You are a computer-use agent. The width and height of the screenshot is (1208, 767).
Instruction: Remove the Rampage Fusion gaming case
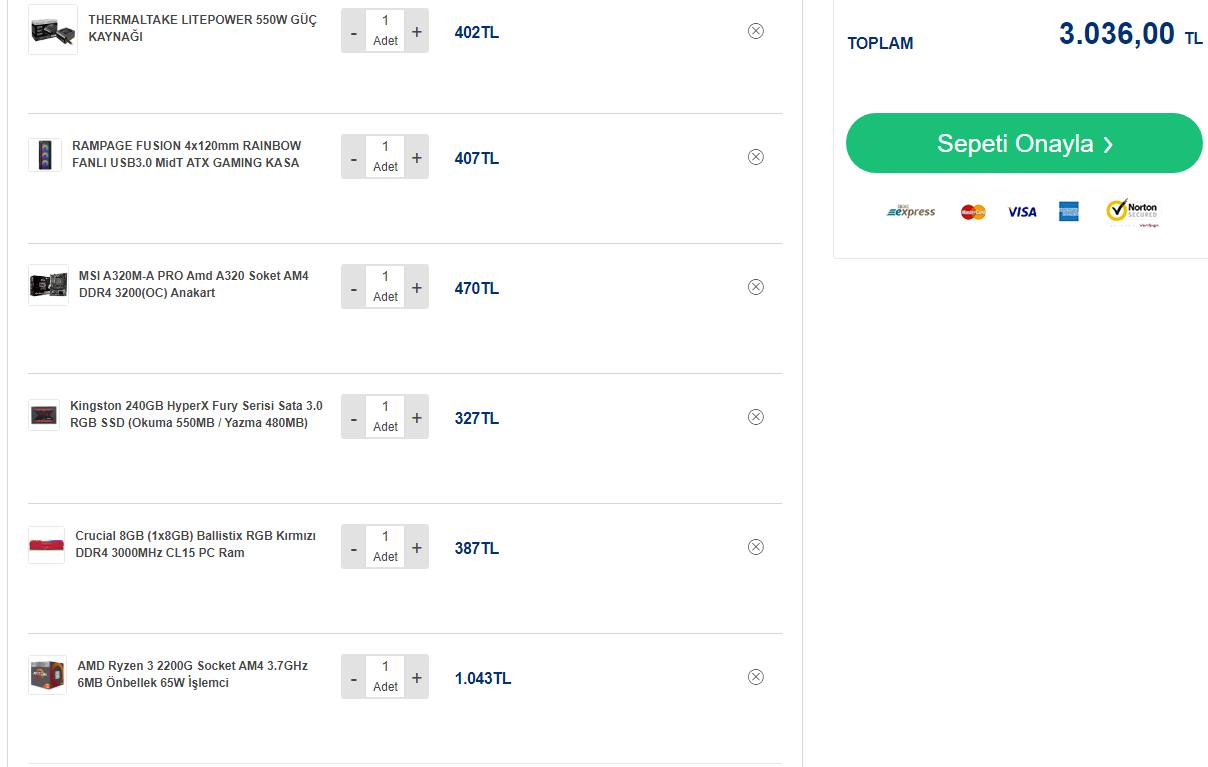pyautogui.click(x=756, y=157)
